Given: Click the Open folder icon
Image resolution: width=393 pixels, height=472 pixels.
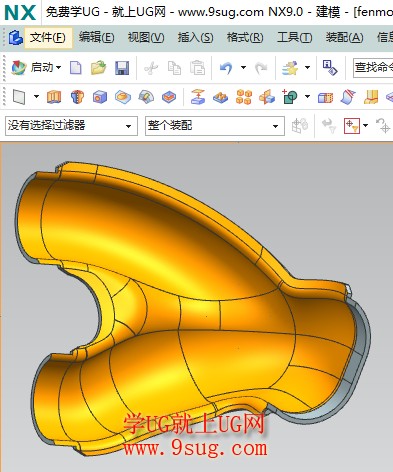Looking at the screenshot, I should [99, 68].
